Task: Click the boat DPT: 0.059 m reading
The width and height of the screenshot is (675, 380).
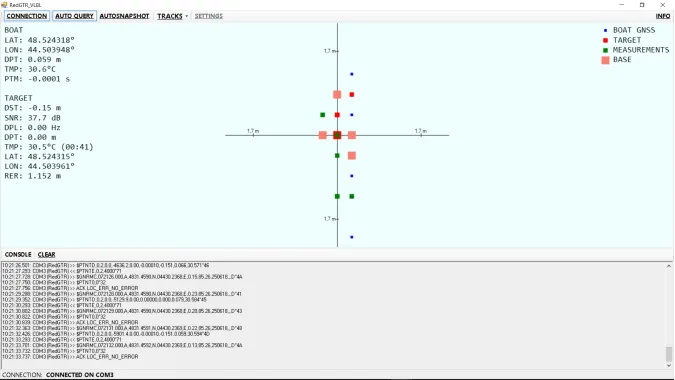Action: pos(33,59)
